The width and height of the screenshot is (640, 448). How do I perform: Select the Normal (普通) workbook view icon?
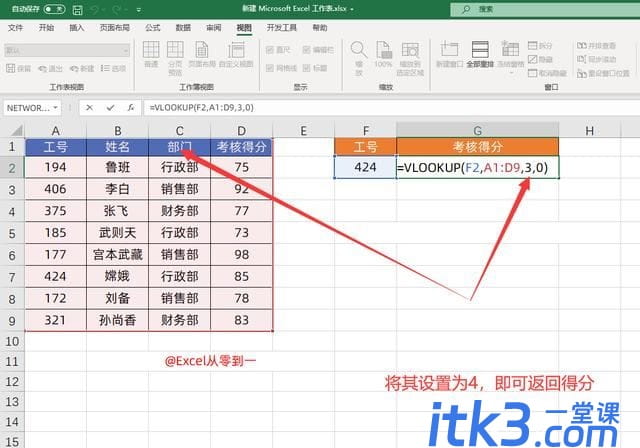pyautogui.click(x=151, y=55)
